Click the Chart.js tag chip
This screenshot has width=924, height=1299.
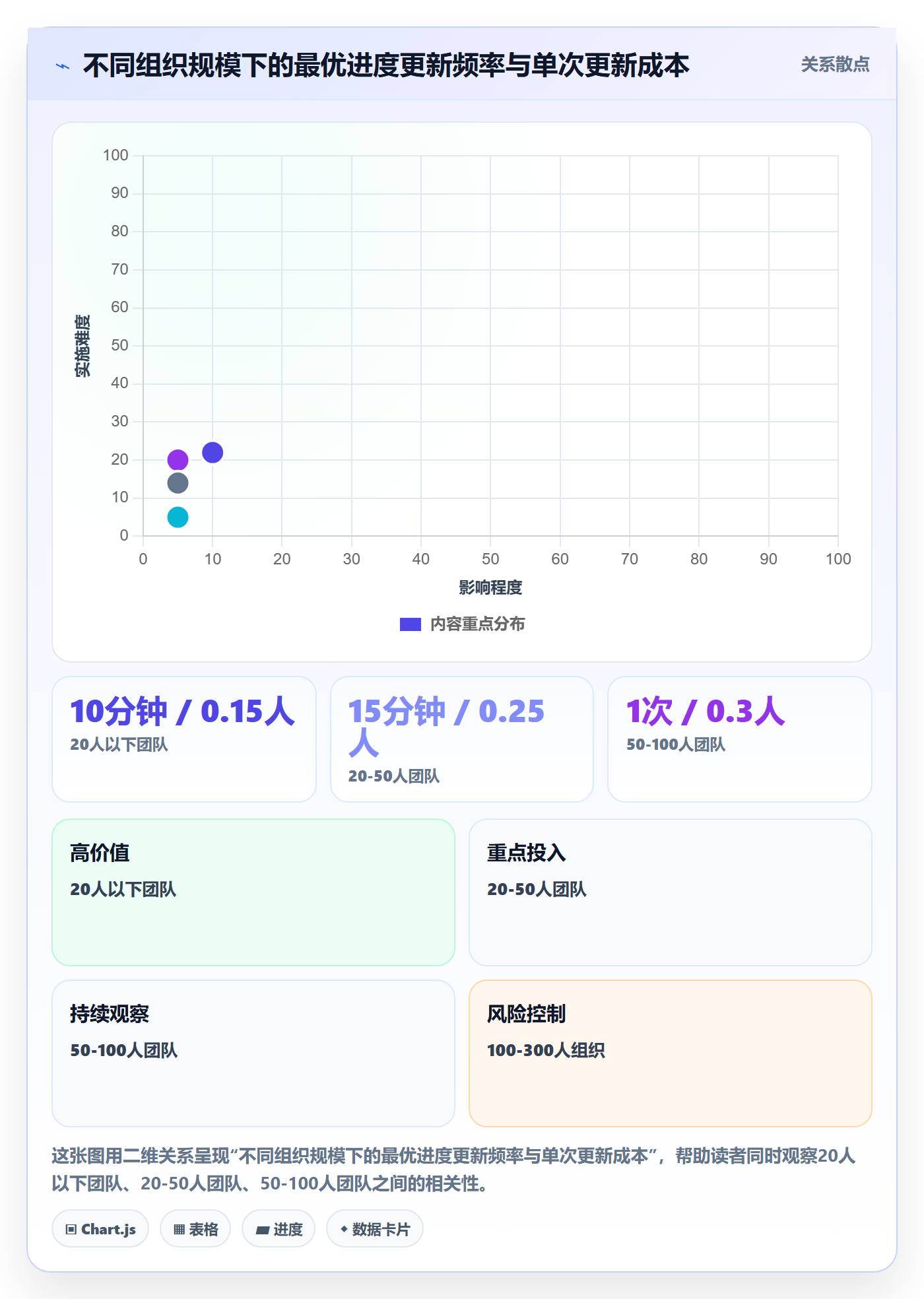100,1229
